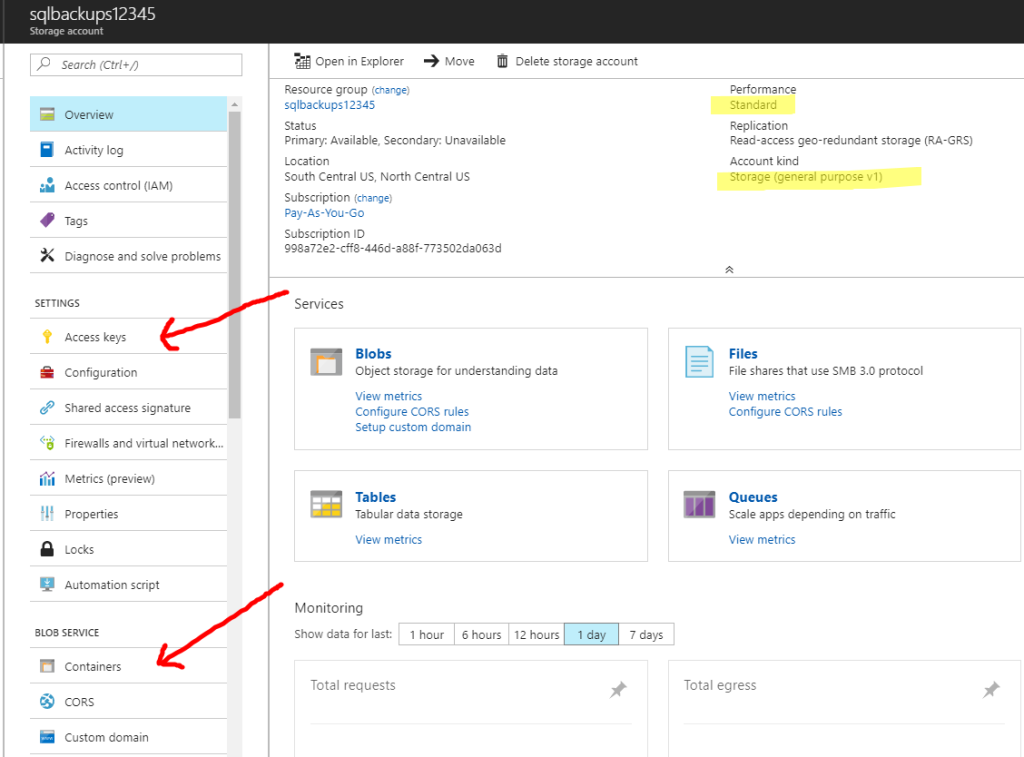Select the 1 hour time range
Viewport: 1024px width, 757px height.
click(426, 634)
